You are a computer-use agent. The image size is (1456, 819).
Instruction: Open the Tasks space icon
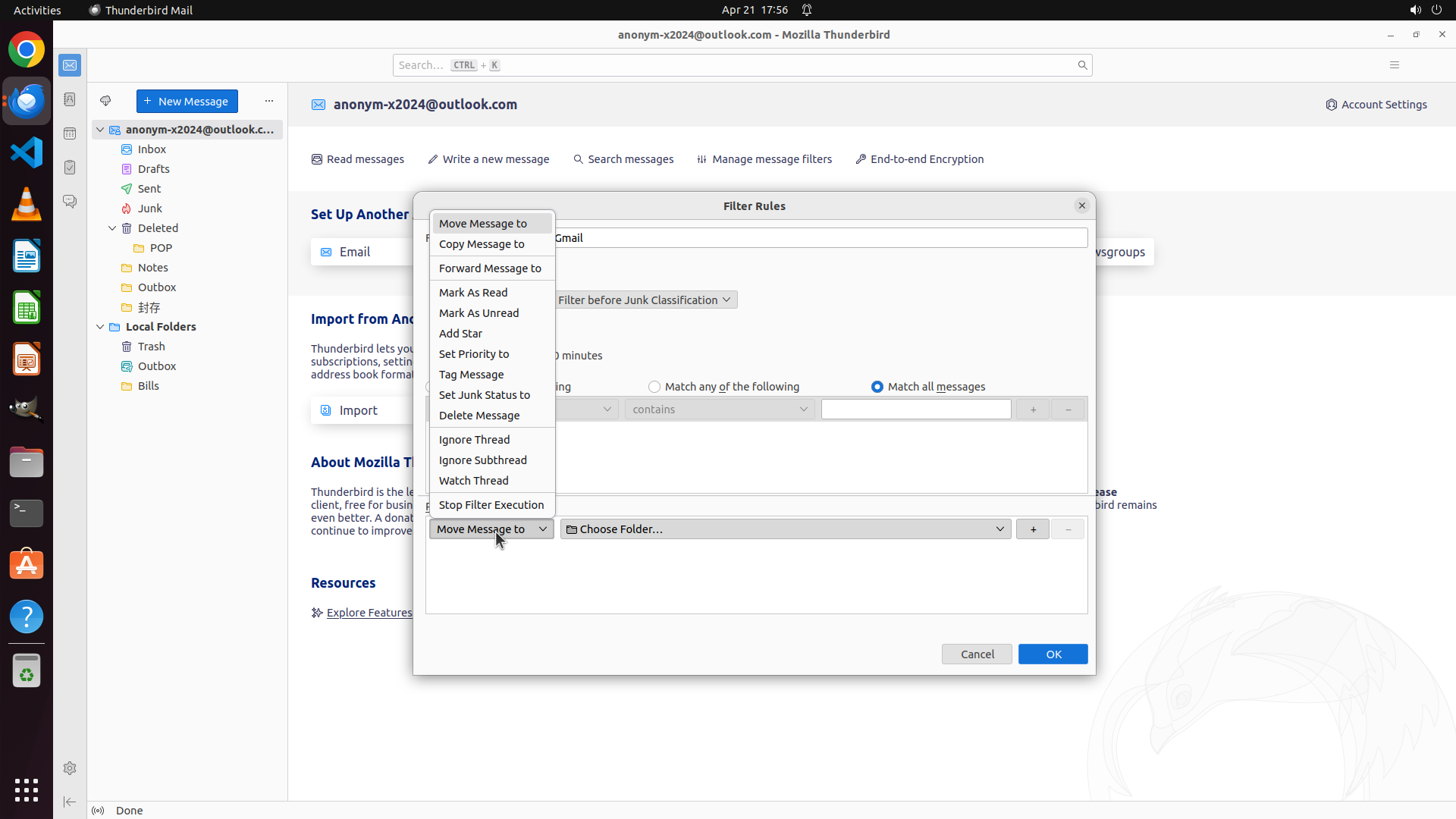[70, 168]
